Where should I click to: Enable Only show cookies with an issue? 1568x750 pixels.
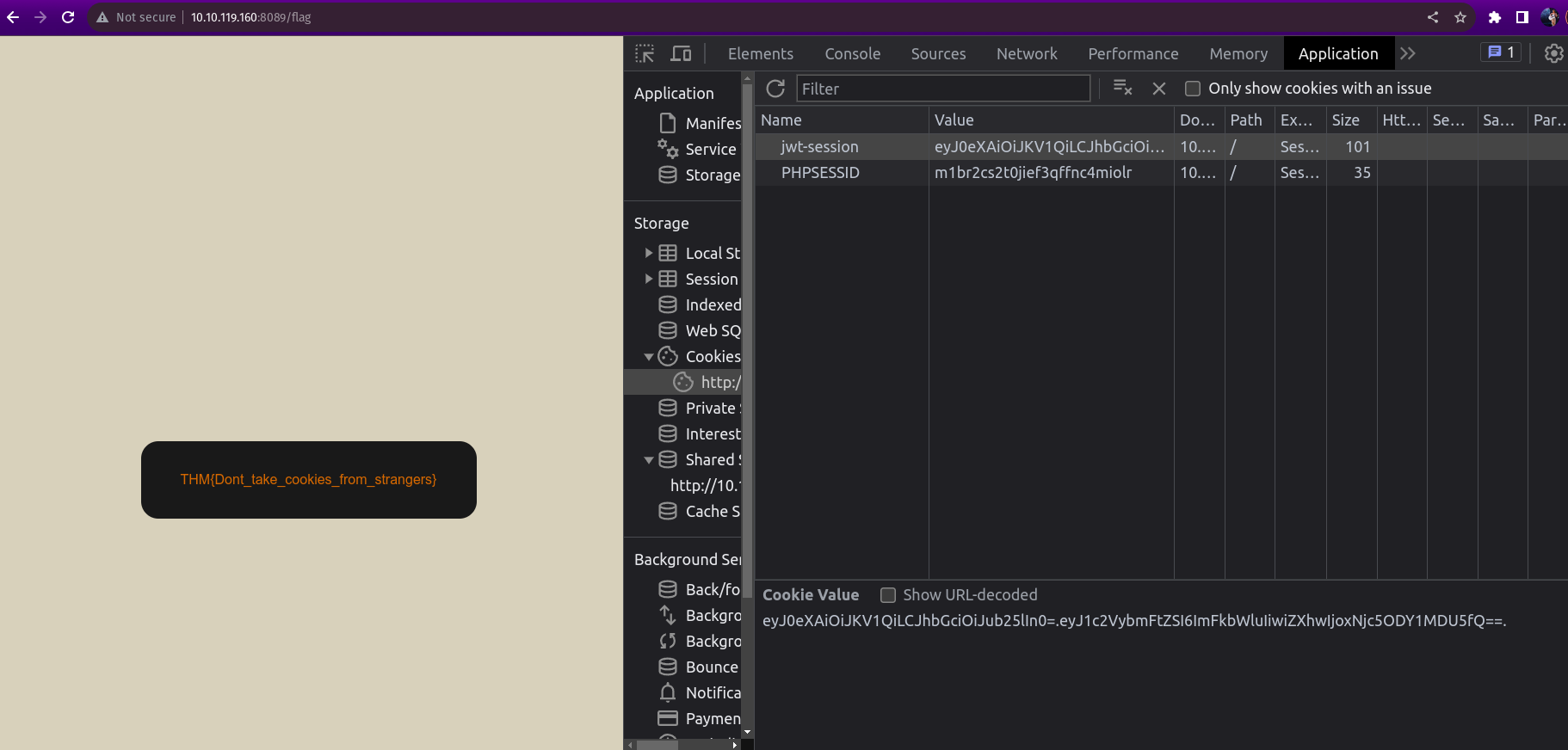pyautogui.click(x=1193, y=89)
